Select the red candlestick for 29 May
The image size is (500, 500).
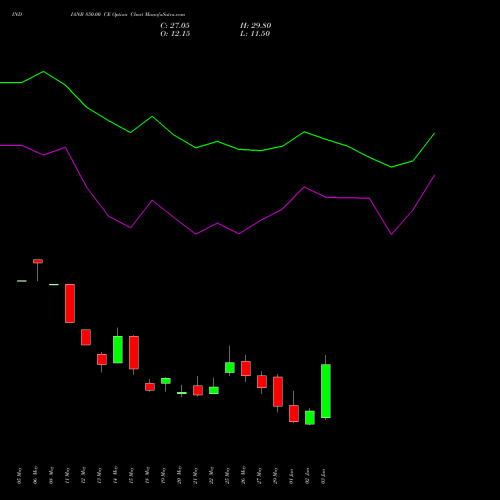coord(278,392)
